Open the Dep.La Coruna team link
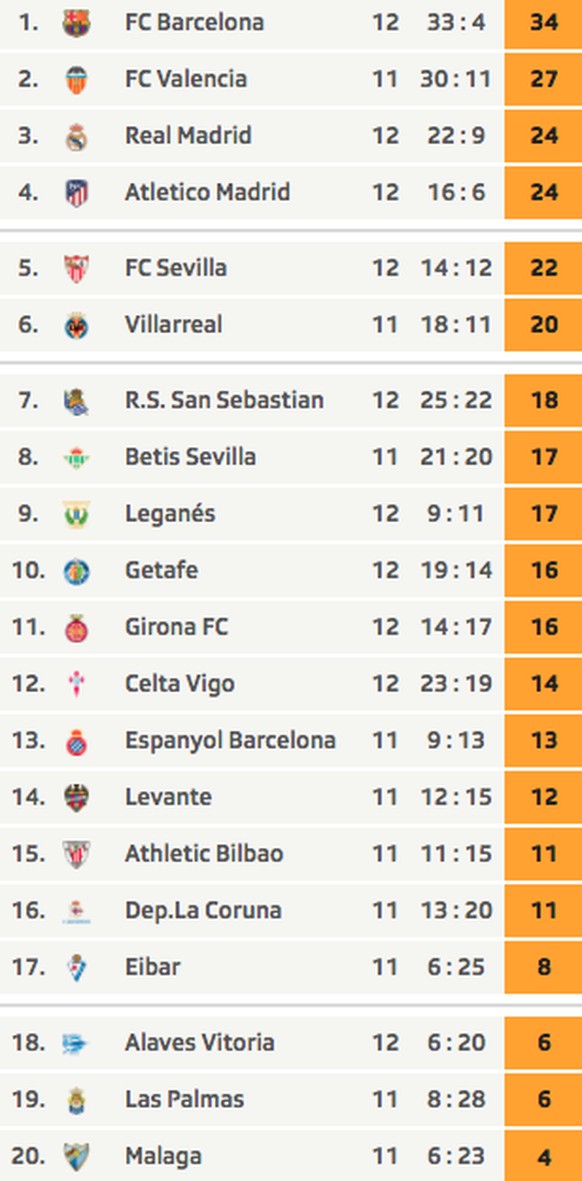Image resolution: width=582 pixels, height=1181 pixels. (203, 911)
